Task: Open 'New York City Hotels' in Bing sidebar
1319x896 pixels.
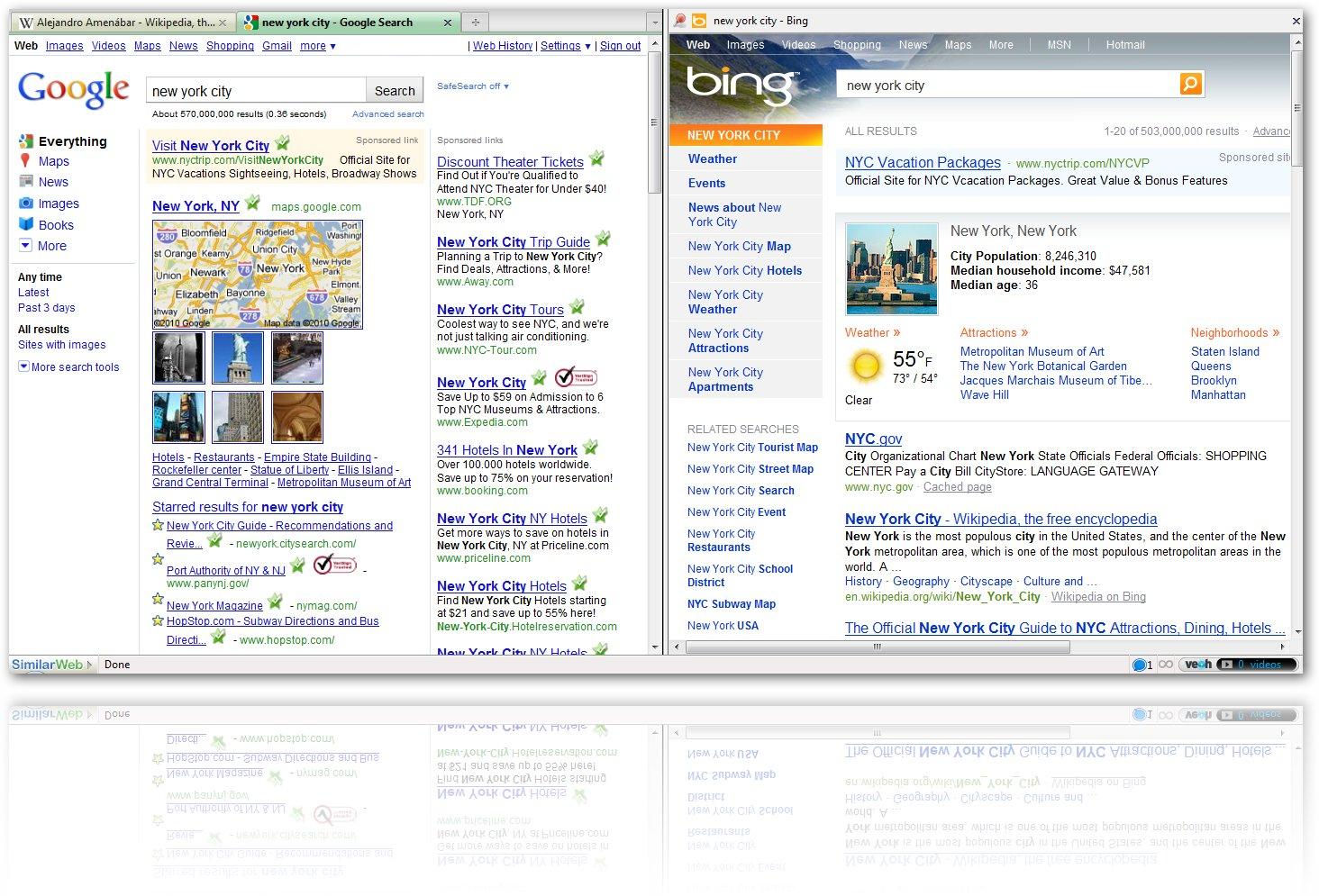Action: 745,270
